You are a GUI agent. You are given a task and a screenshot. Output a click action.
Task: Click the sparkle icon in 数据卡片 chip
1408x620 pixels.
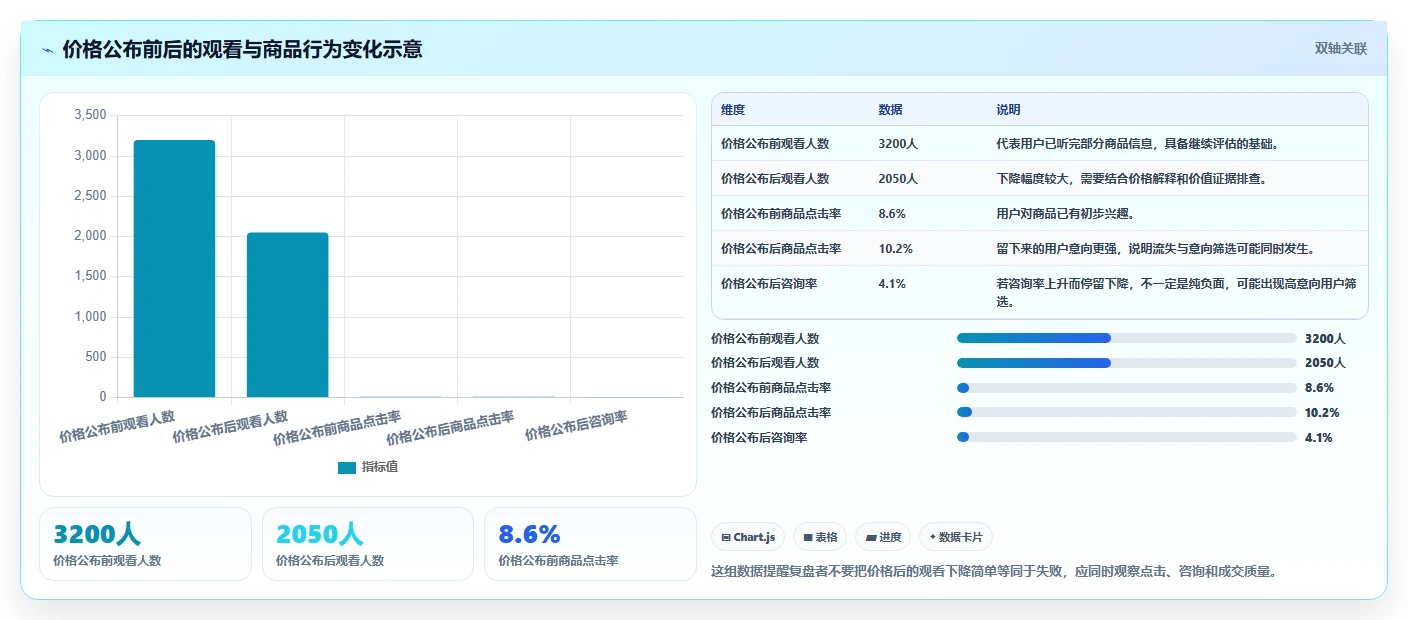(932, 537)
